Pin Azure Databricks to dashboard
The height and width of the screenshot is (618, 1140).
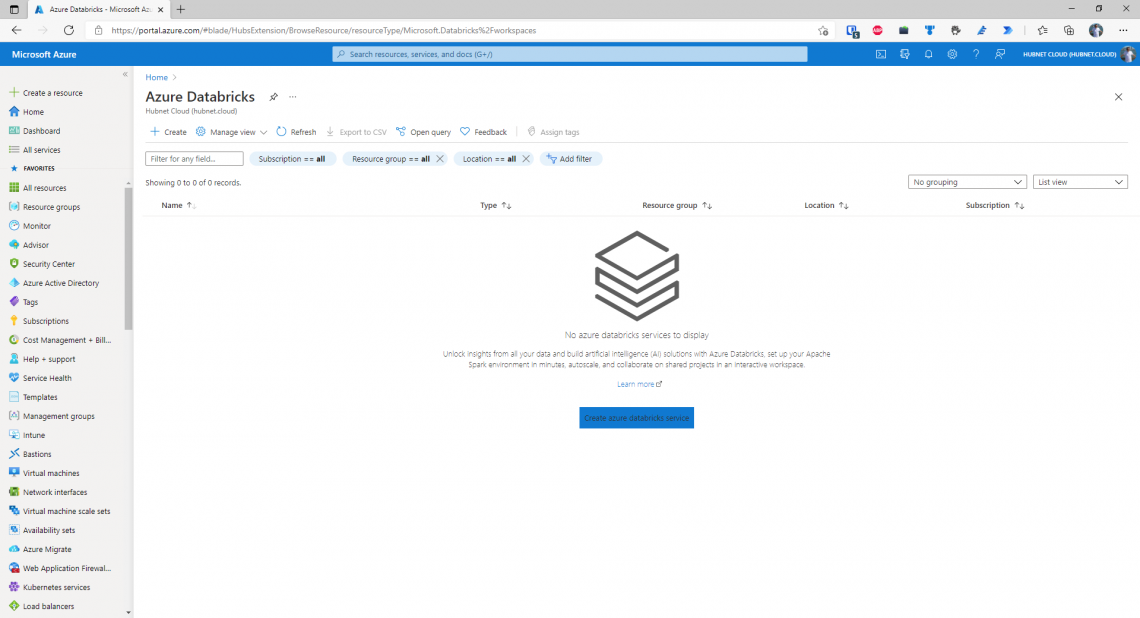click(x=273, y=96)
